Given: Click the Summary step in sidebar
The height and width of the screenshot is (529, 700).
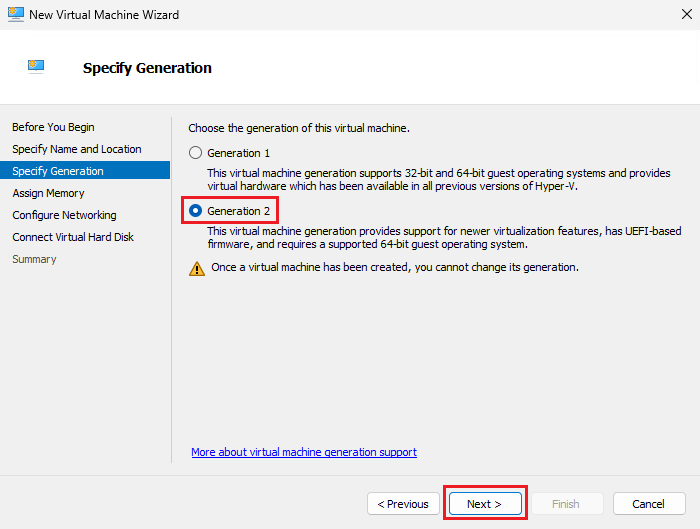Looking at the screenshot, I should tap(34, 259).
